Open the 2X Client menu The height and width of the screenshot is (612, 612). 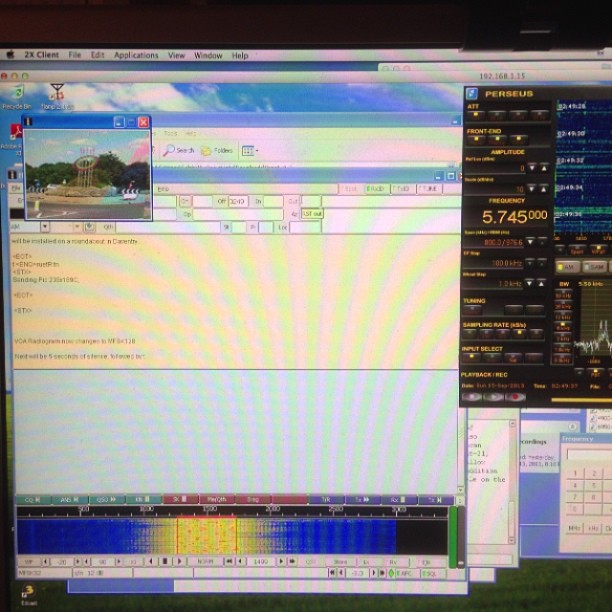pos(41,55)
